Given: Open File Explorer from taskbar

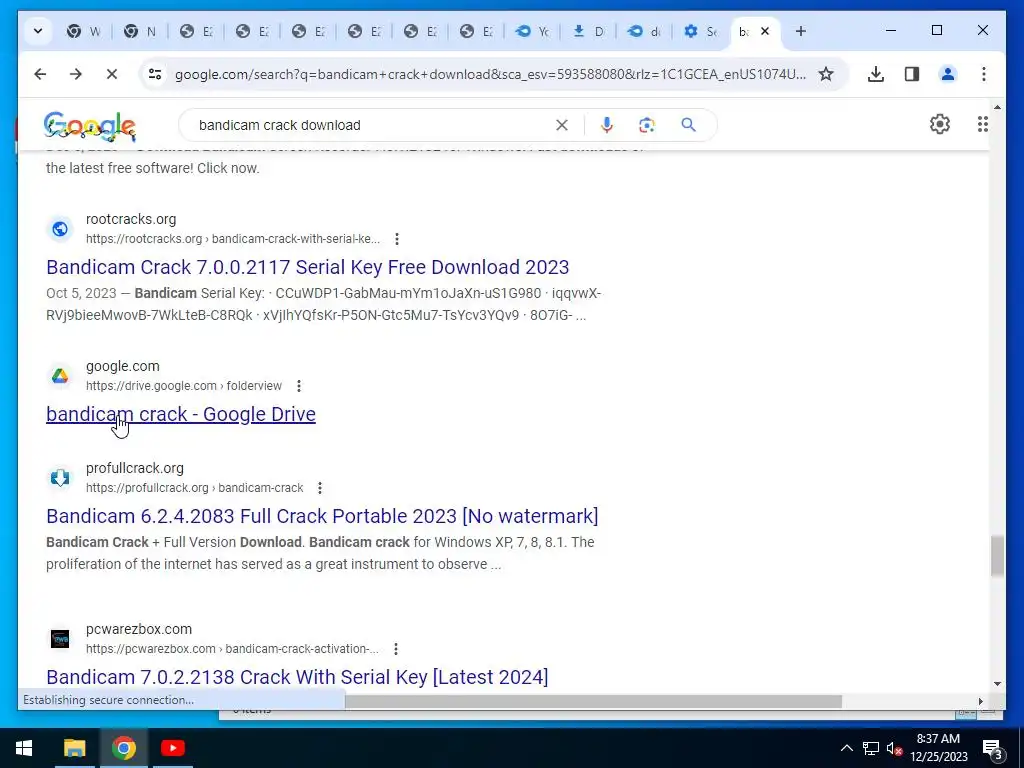Looking at the screenshot, I should (74, 748).
